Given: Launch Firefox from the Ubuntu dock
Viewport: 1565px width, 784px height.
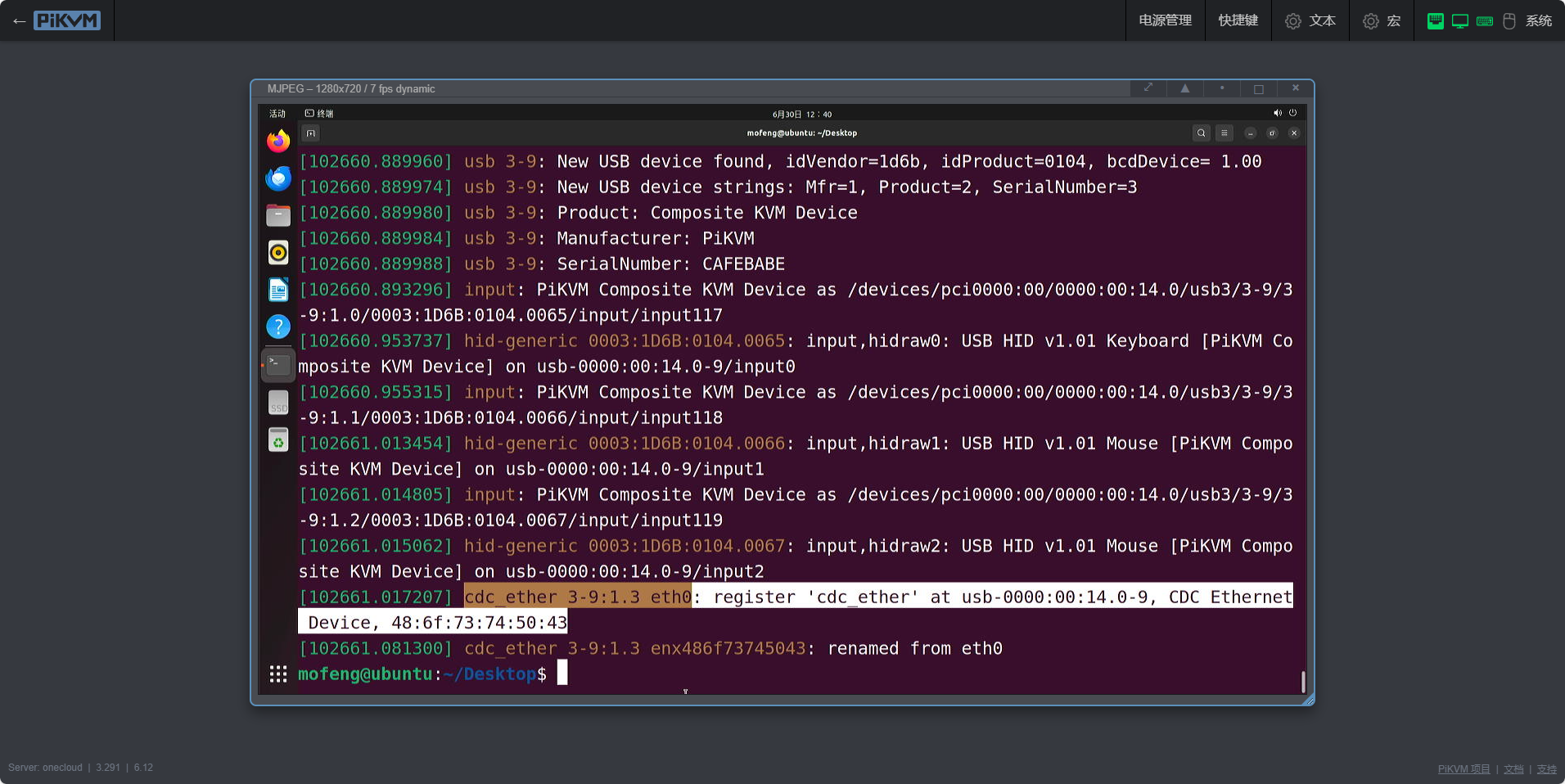Looking at the screenshot, I should [278, 142].
